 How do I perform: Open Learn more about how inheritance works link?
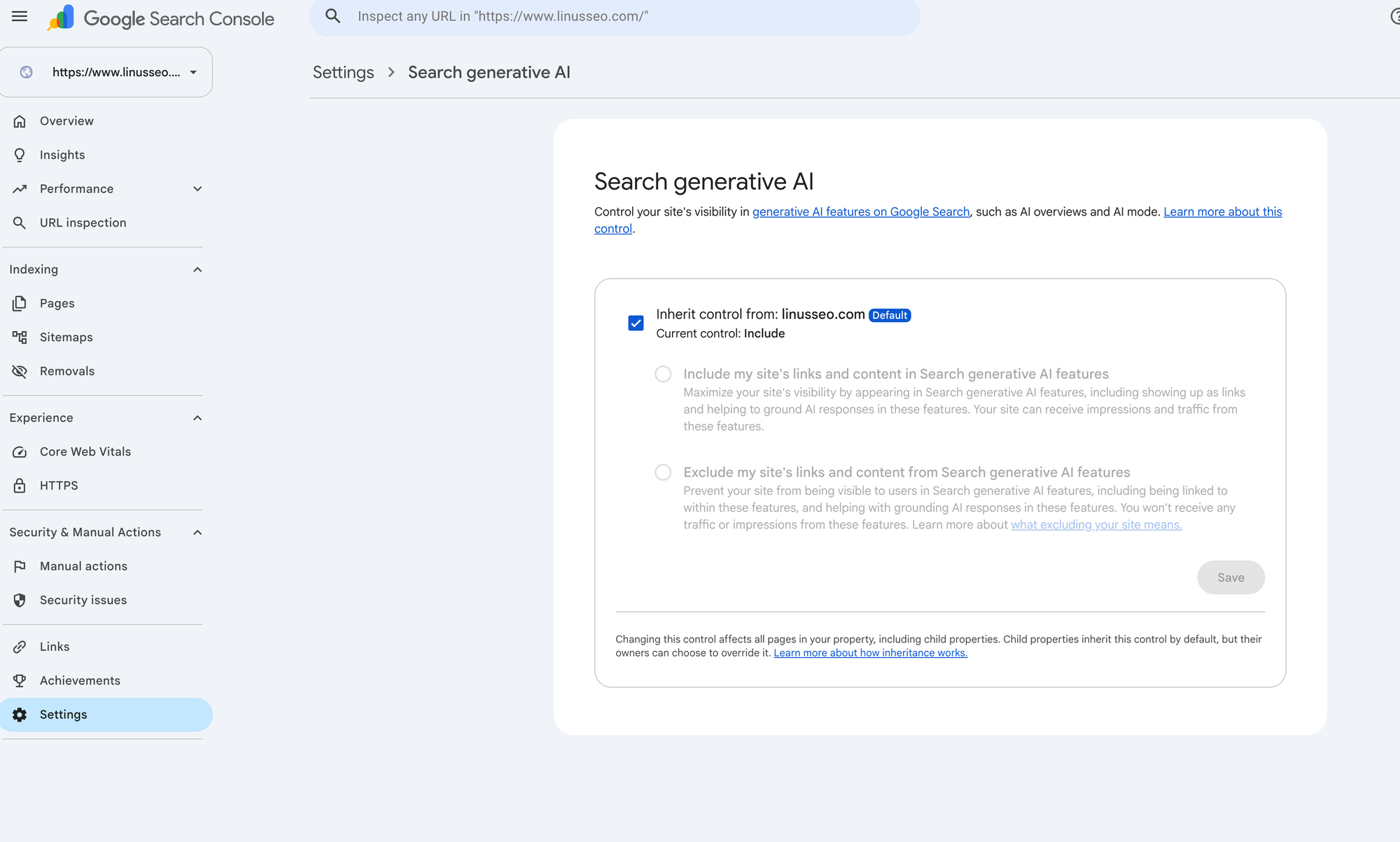pos(870,653)
